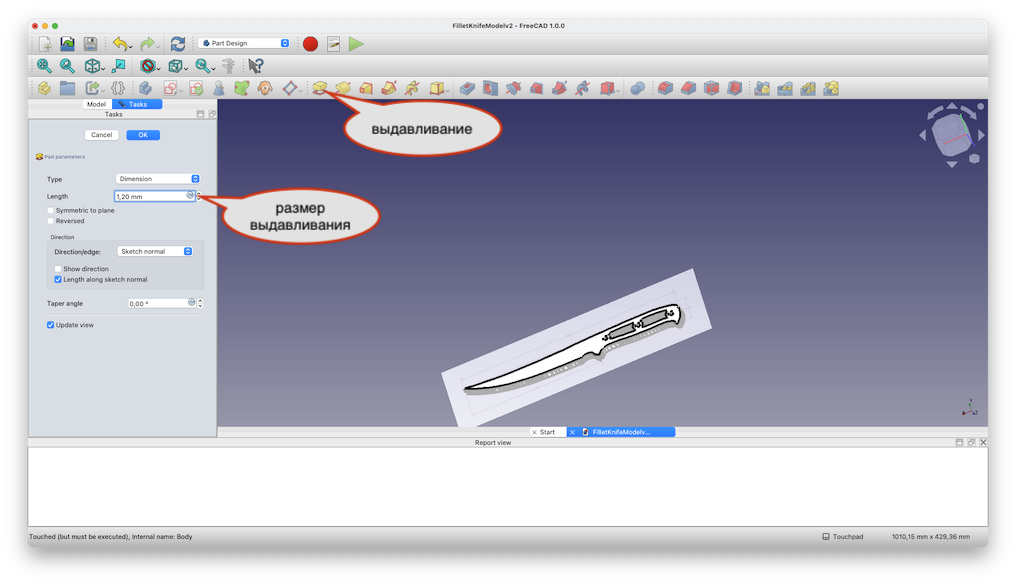Select the Boolean operation spheres icon
Image resolution: width=1016 pixels, height=584 pixels.
[637, 88]
